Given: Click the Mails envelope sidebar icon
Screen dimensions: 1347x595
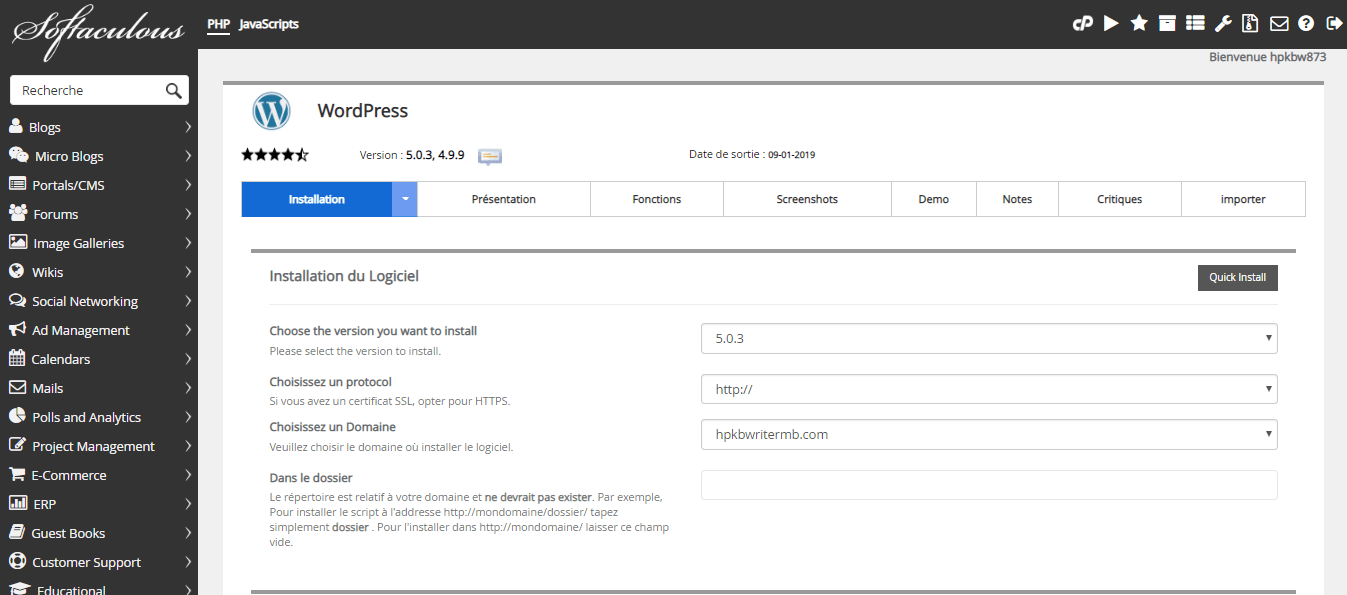Looking at the screenshot, I should tap(17, 387).
